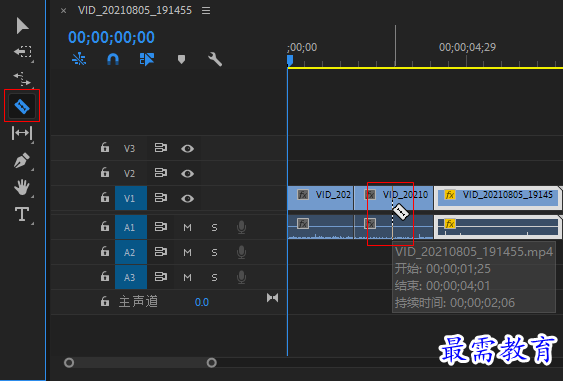Click time ruler at 00;00;04;29

click(467, 47)
